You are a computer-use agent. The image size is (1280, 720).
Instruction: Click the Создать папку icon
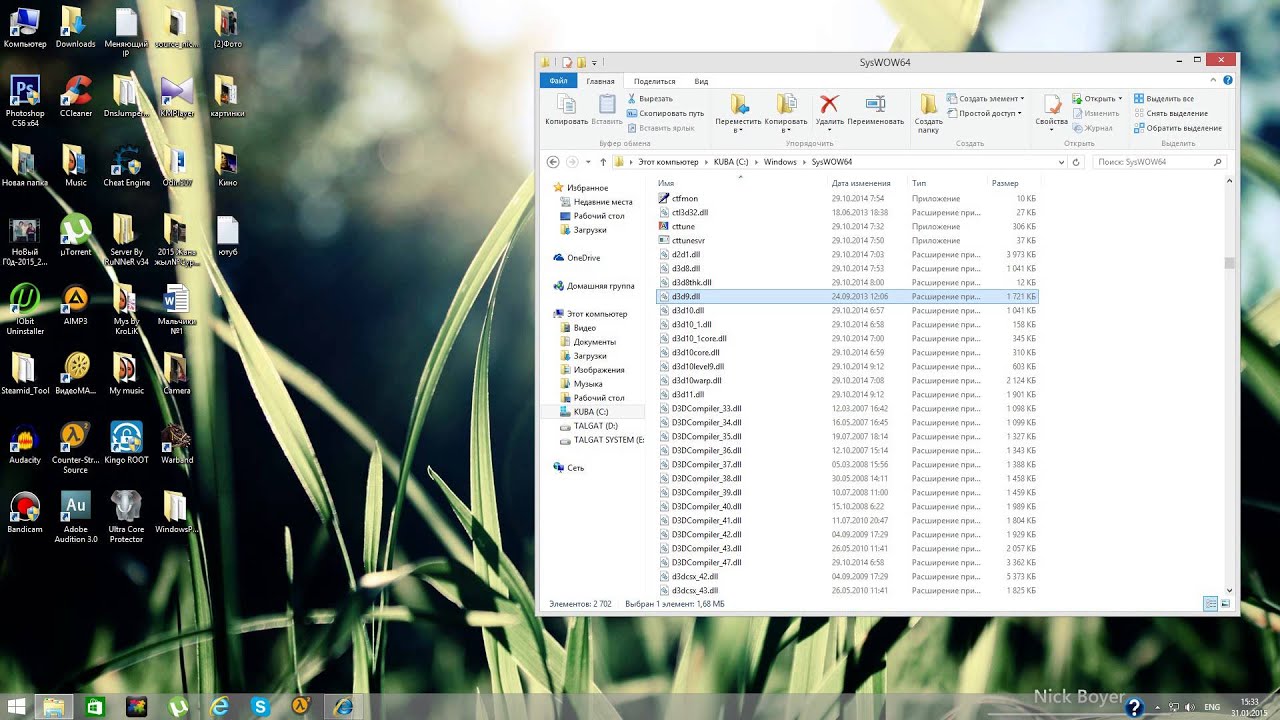[x=928, y=113]
